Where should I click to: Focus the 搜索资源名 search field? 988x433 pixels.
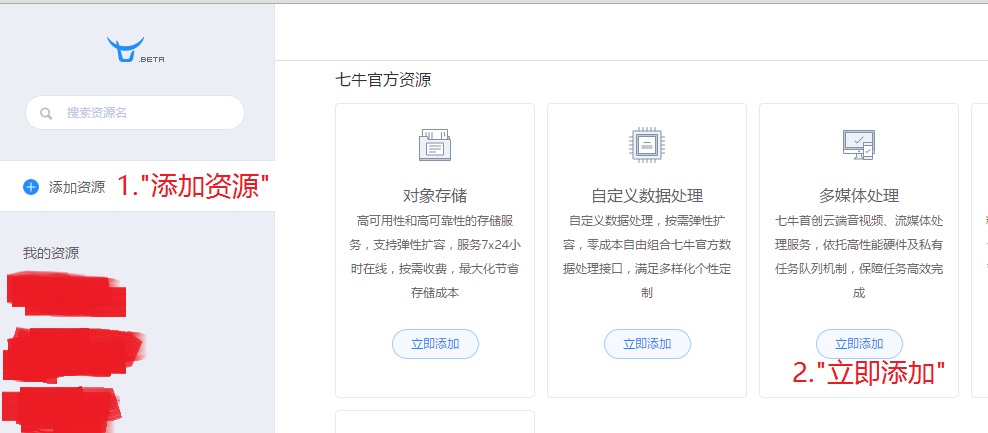[x=135, y=113]
